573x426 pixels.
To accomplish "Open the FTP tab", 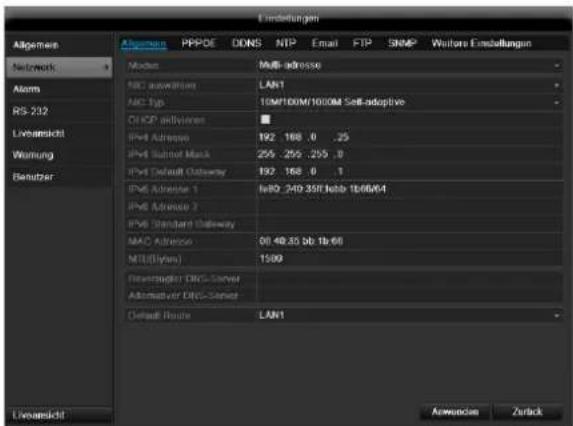I will tap(362, 43).
